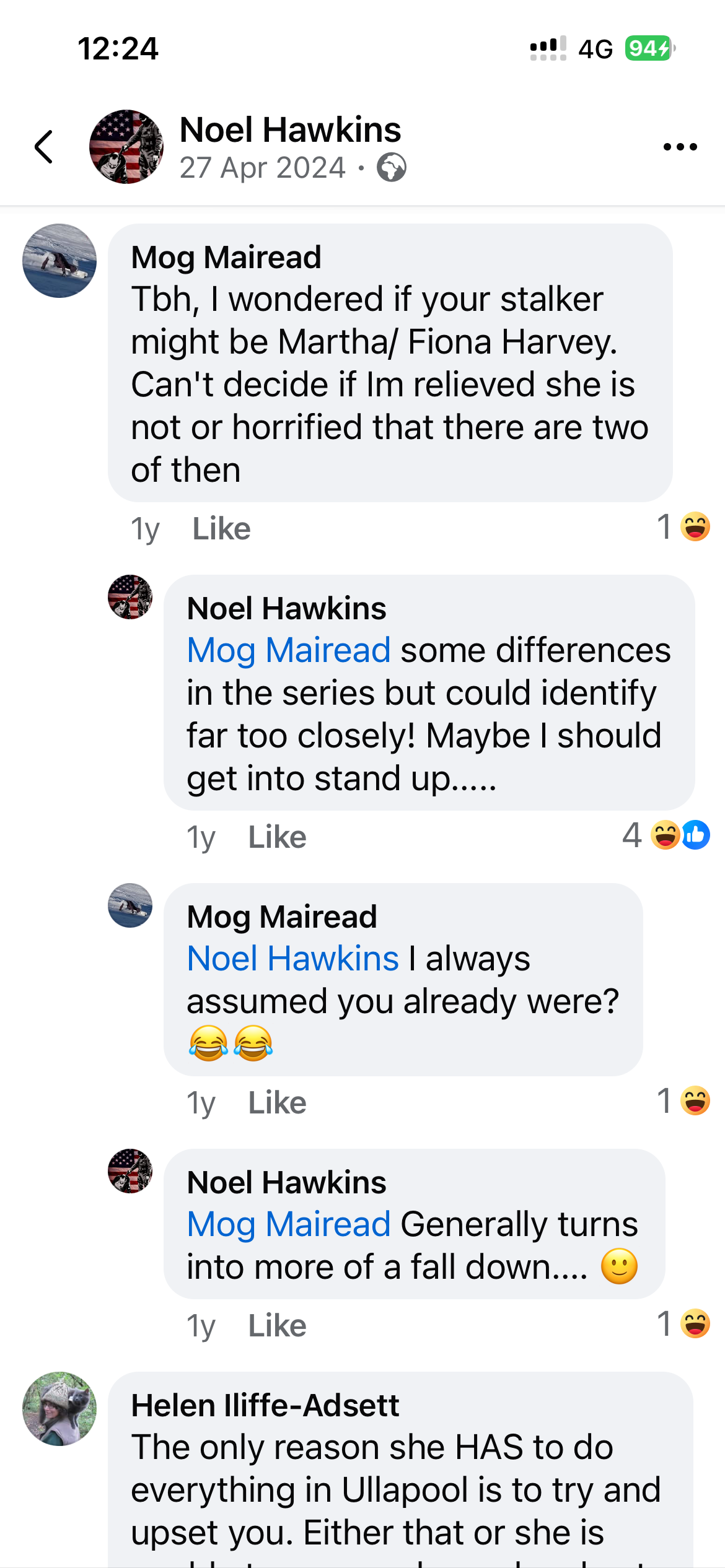
Task: Tap Helen Iliffe-Adsett's commenter name
Action: 265,1405
